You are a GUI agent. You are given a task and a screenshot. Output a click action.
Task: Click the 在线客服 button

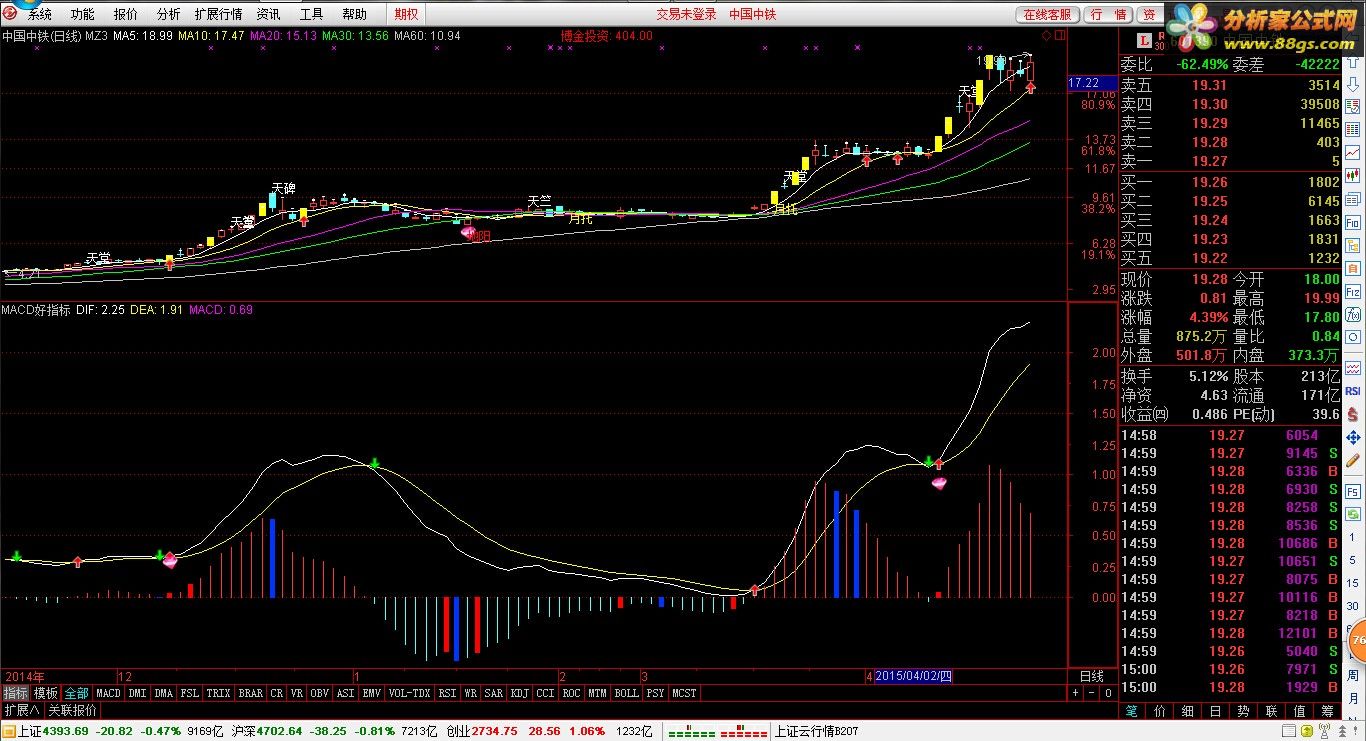point(1048,14)
